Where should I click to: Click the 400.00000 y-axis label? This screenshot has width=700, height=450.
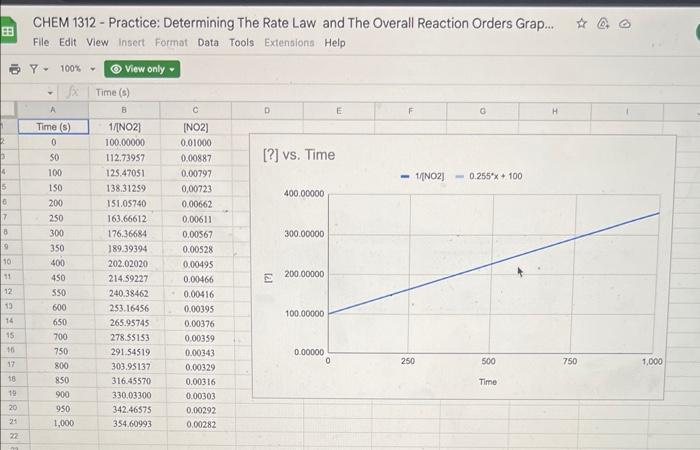(x=304, y=194)
